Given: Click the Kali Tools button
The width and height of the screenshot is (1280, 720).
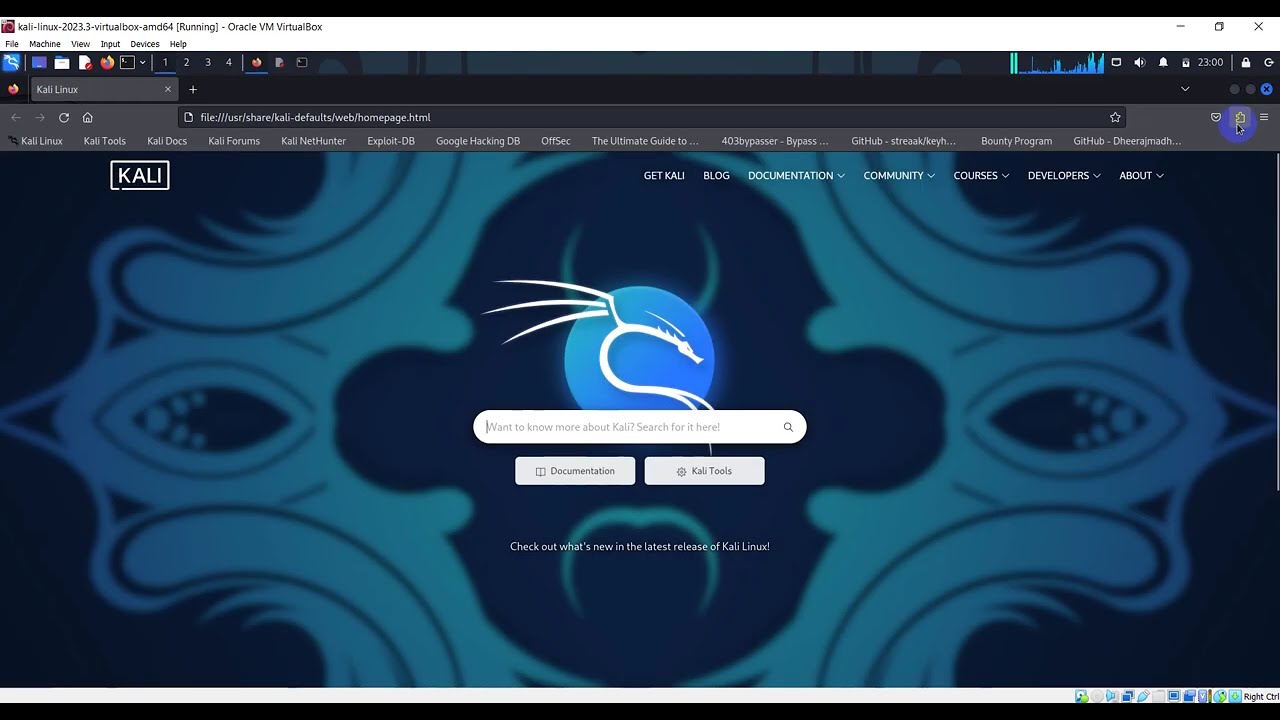Looking at the screenshot, I should 704,471.
